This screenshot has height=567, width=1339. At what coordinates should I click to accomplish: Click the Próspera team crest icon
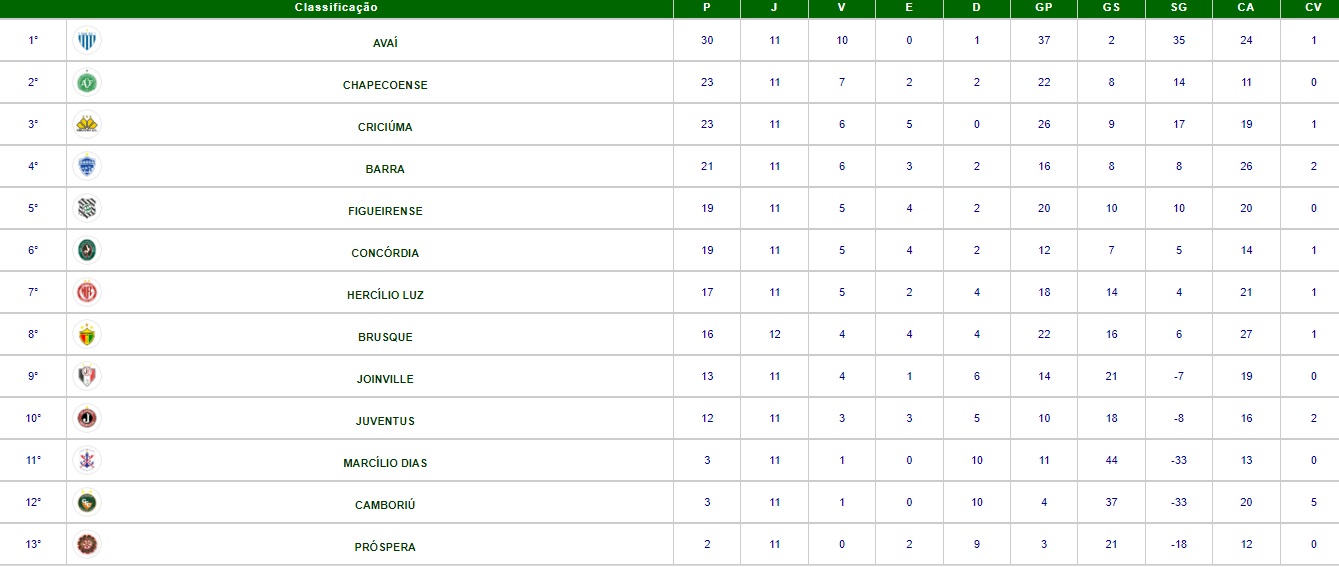[88, 544]
